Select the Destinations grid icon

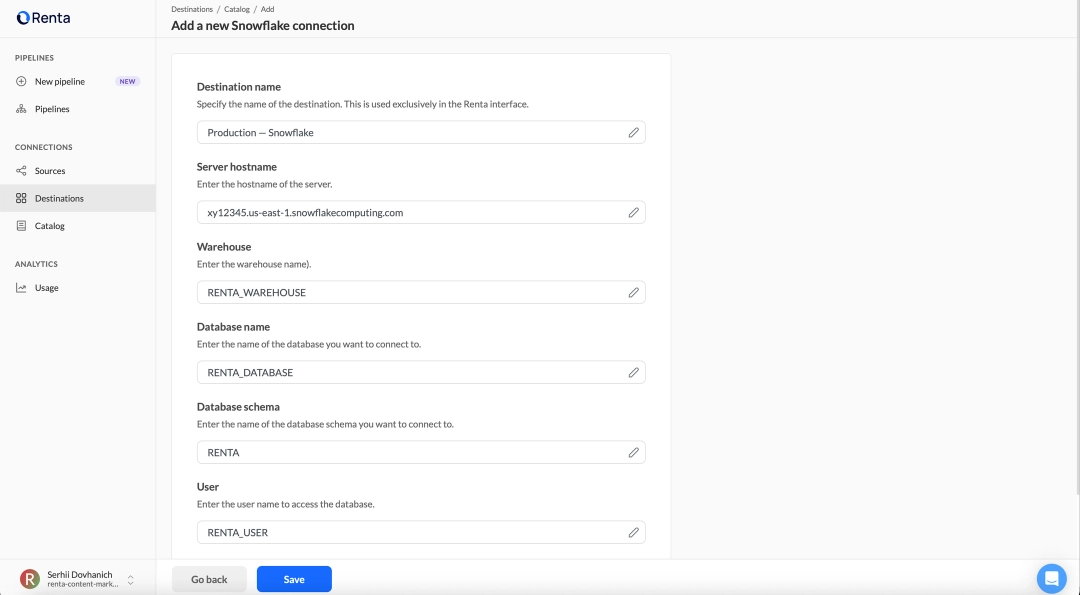click(21, 197)
